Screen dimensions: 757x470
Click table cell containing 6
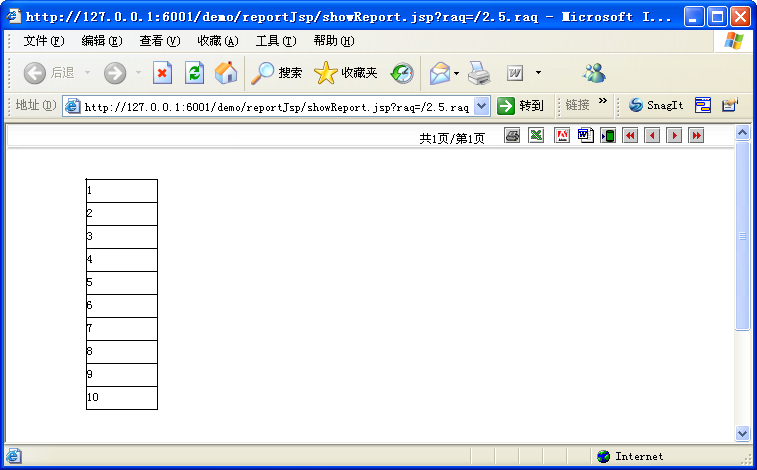[122, 306]
